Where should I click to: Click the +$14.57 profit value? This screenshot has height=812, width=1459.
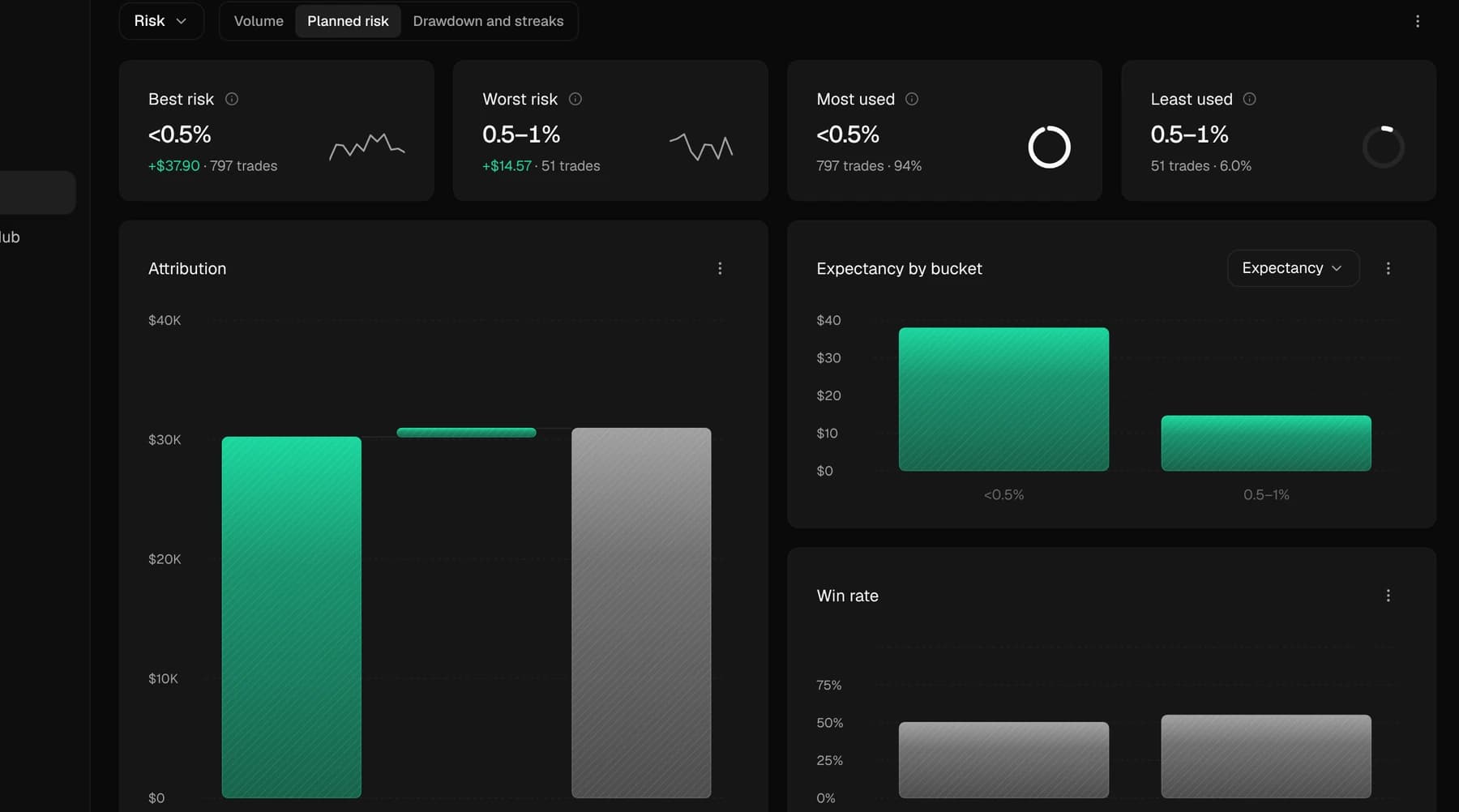coord(507,166)
